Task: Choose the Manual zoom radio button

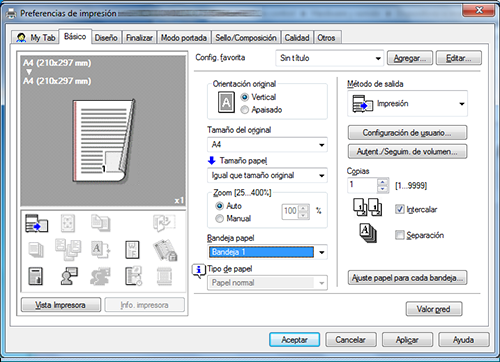Action: pyautogui.click(x=219, y=219)
